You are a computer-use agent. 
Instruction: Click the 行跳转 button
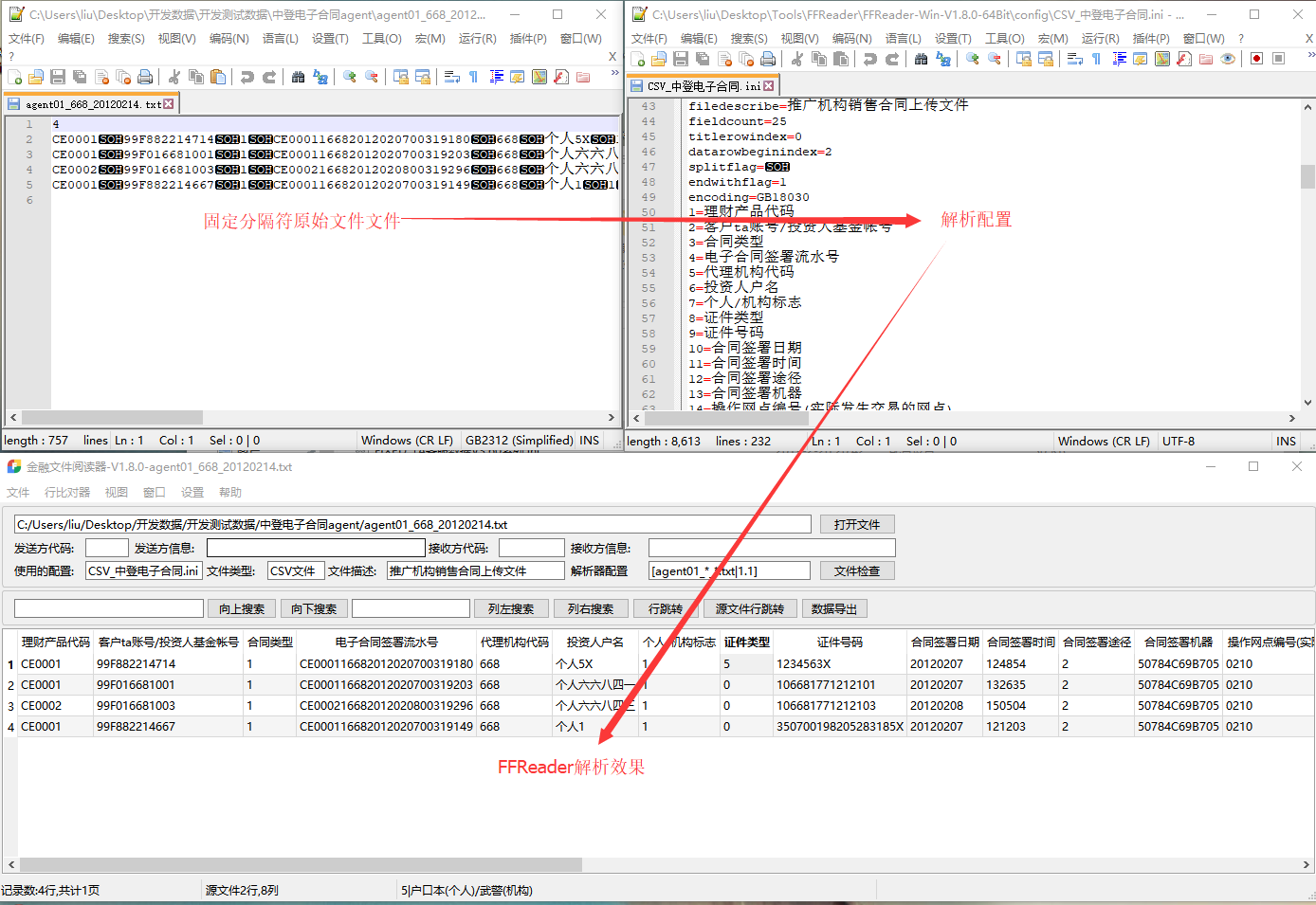tap(666, 608)
